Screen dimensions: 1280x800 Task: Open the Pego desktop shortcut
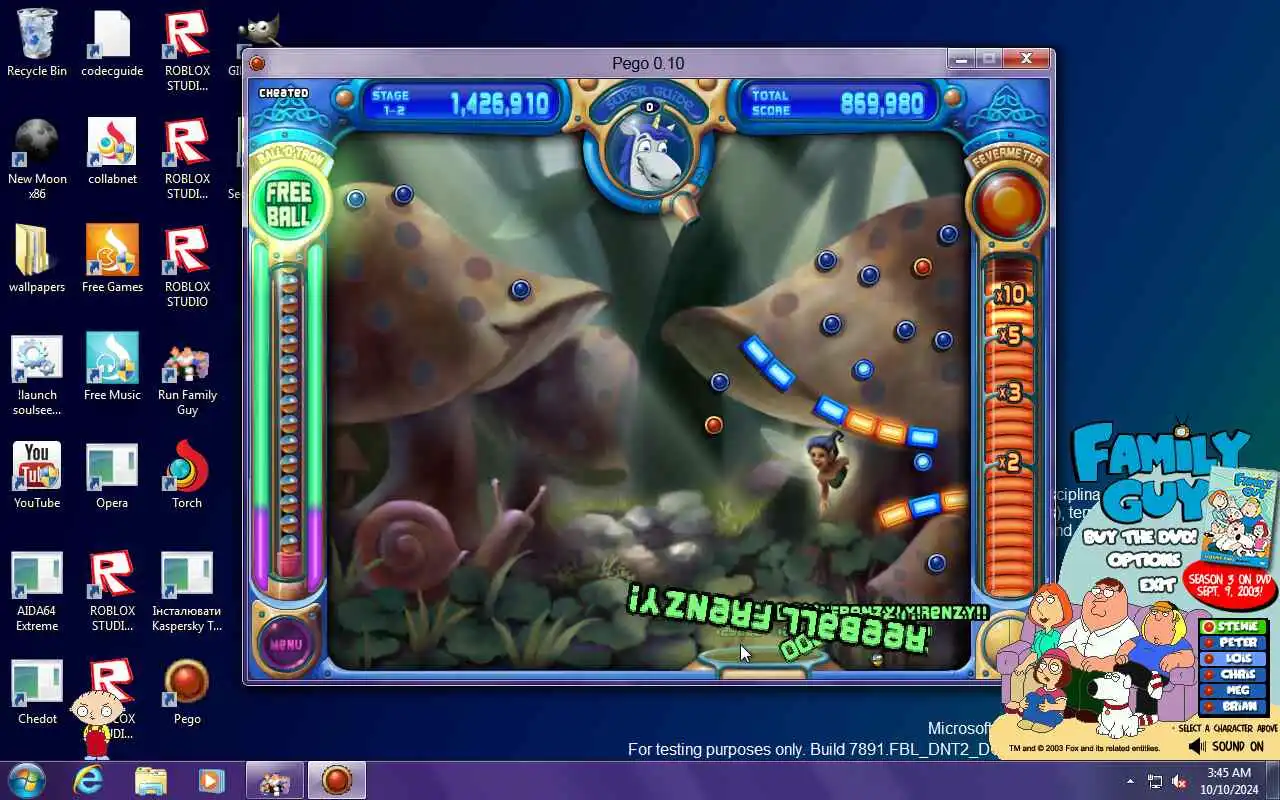pyautogui.click(x=187, y=691)
